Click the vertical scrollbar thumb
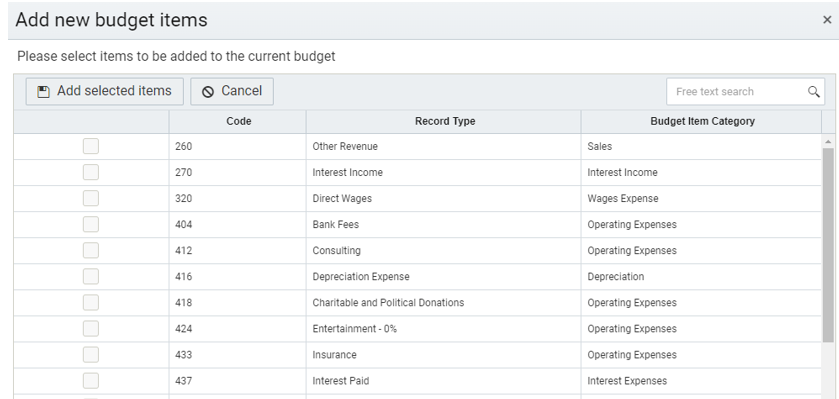 pyautogui.click(x=828, y=245)
